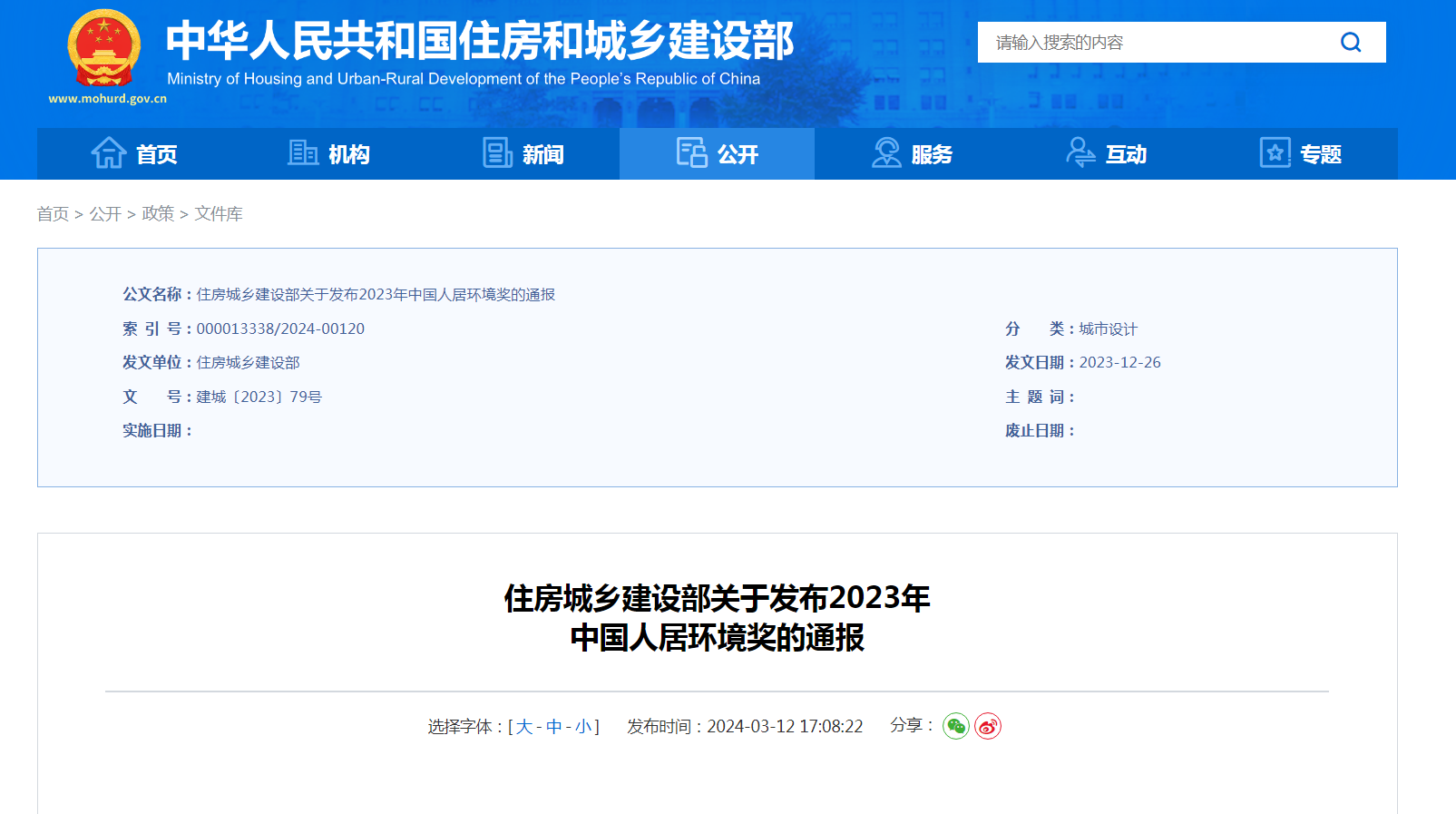Go to 政策 in the breadcrumb
Viewport: 1456px width, 814px height.
point(158,214)
